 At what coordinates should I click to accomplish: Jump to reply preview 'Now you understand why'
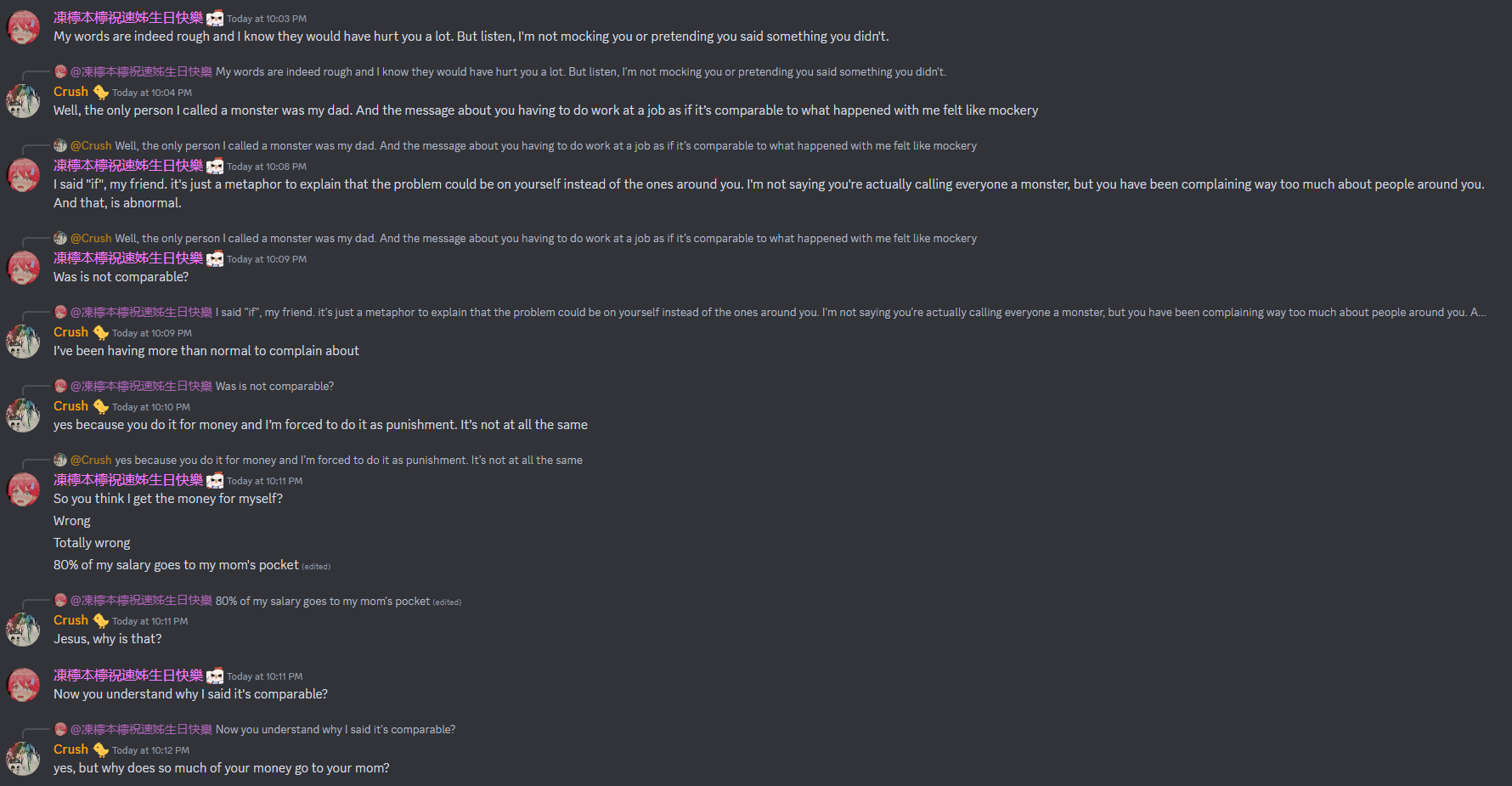[336, 730]
